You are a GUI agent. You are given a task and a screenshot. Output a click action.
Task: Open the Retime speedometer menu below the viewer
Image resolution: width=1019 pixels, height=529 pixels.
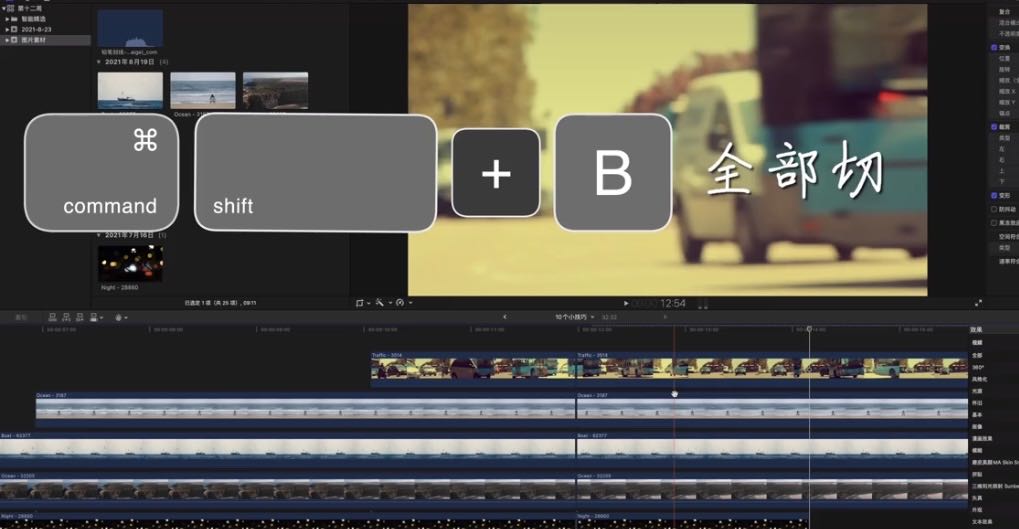click(x=403, y=303)
